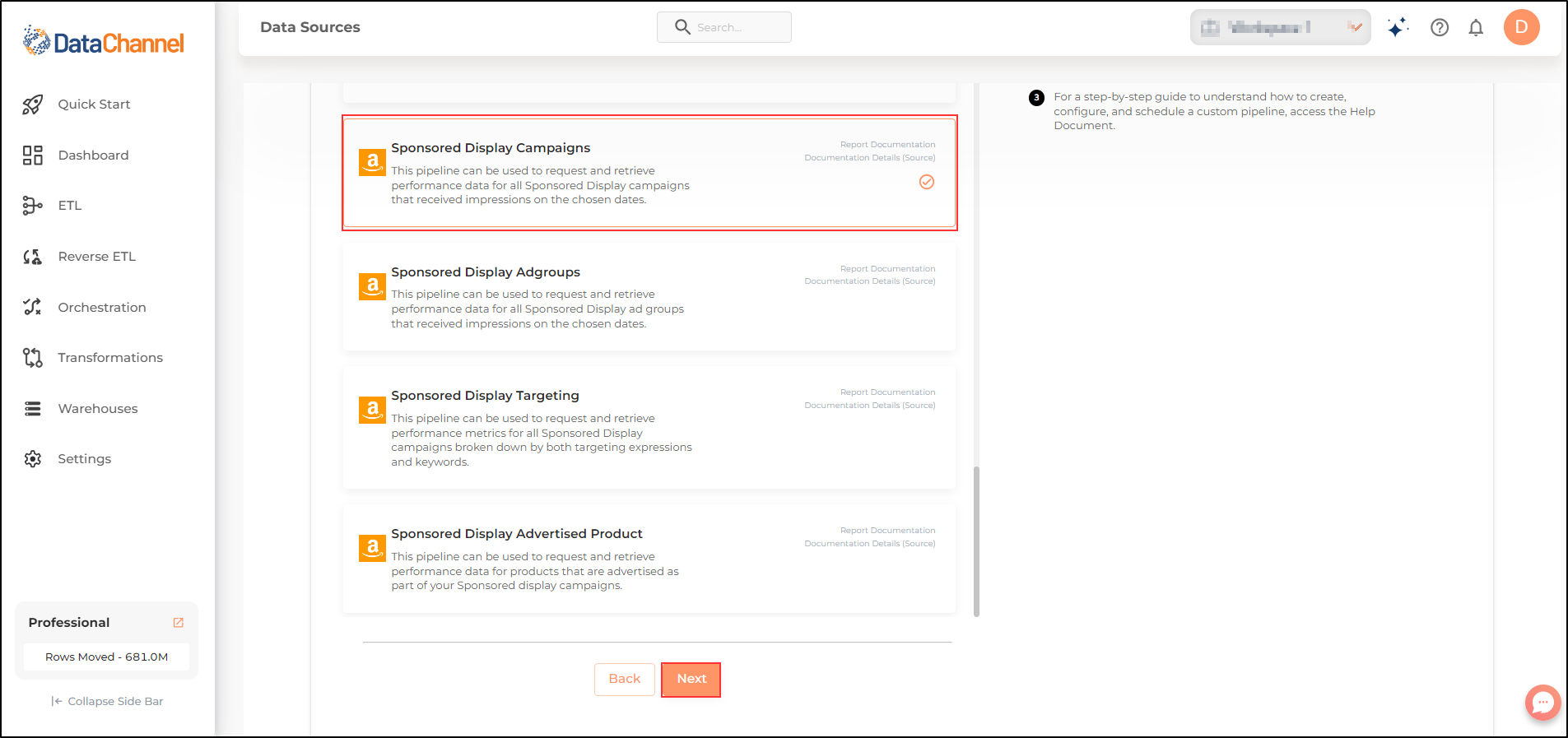The width and height of the screenshot is (1568, 738).
Task: Click the Dashboard grid icon
Action: tap(33, 155)
